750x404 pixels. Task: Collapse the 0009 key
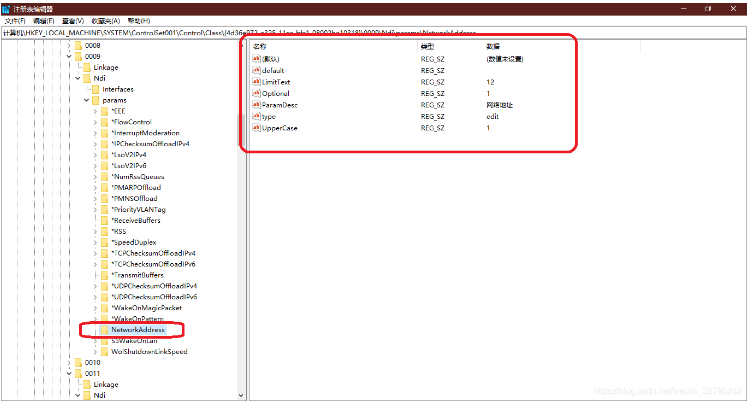[x=69, y=56]
